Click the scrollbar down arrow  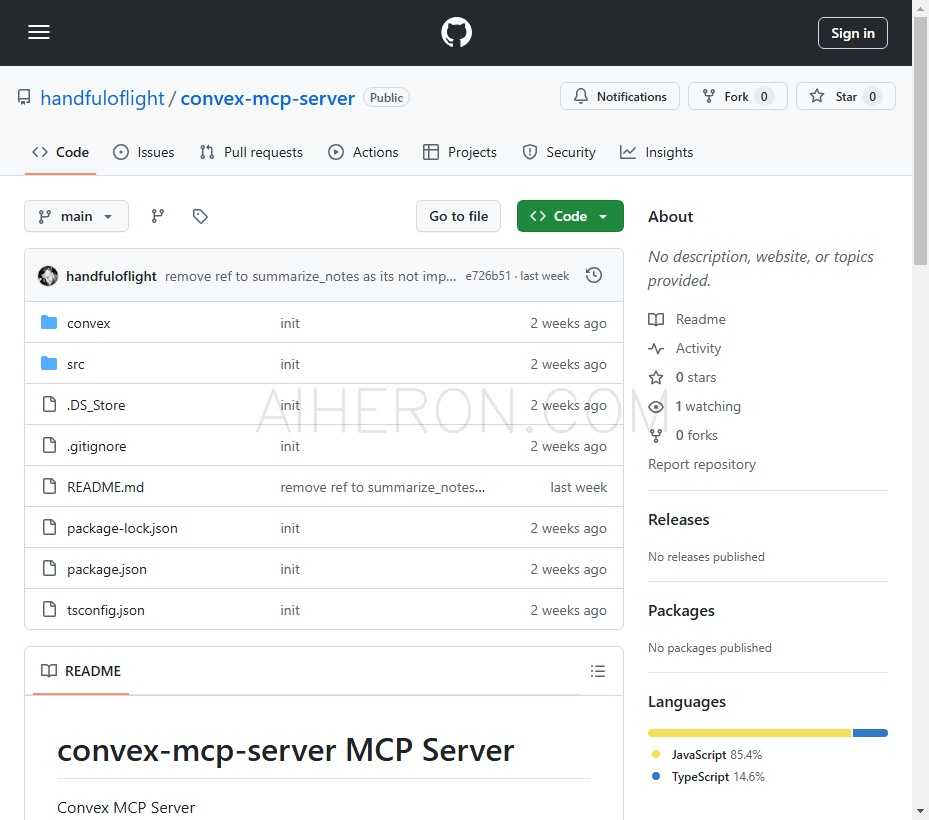pos(920,811)
